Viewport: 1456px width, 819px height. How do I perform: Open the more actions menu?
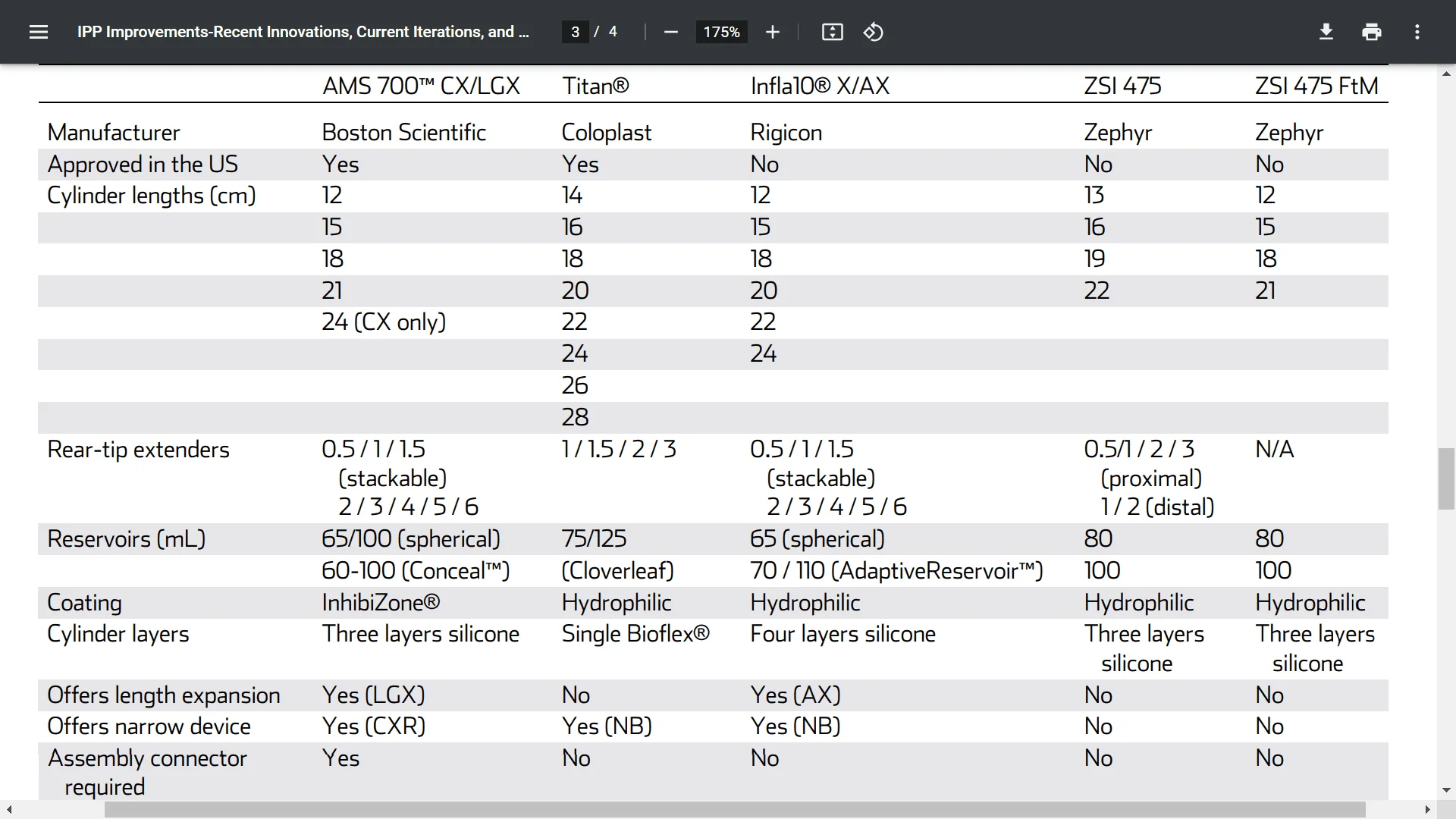[1417, 32]
